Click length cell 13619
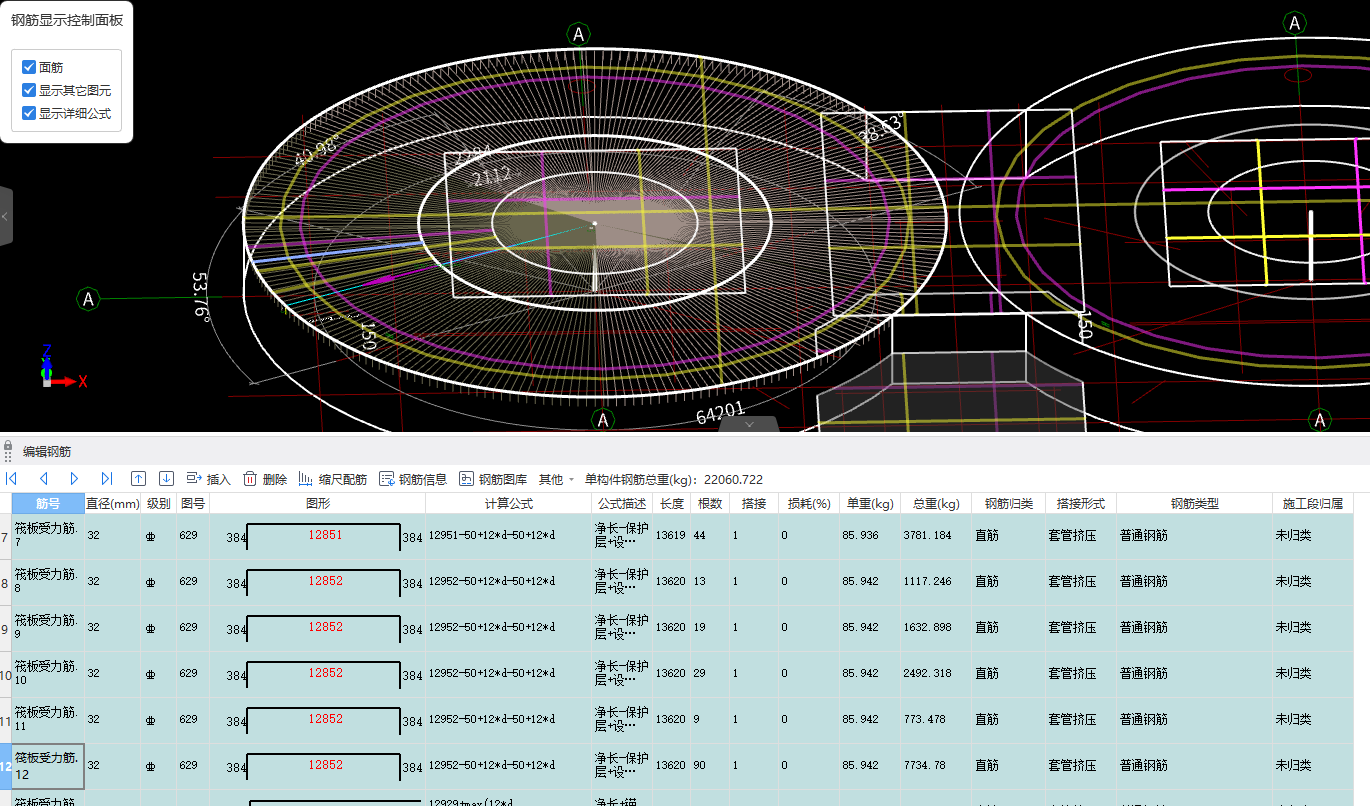The image size is (1370, 806). pos(671,536)
